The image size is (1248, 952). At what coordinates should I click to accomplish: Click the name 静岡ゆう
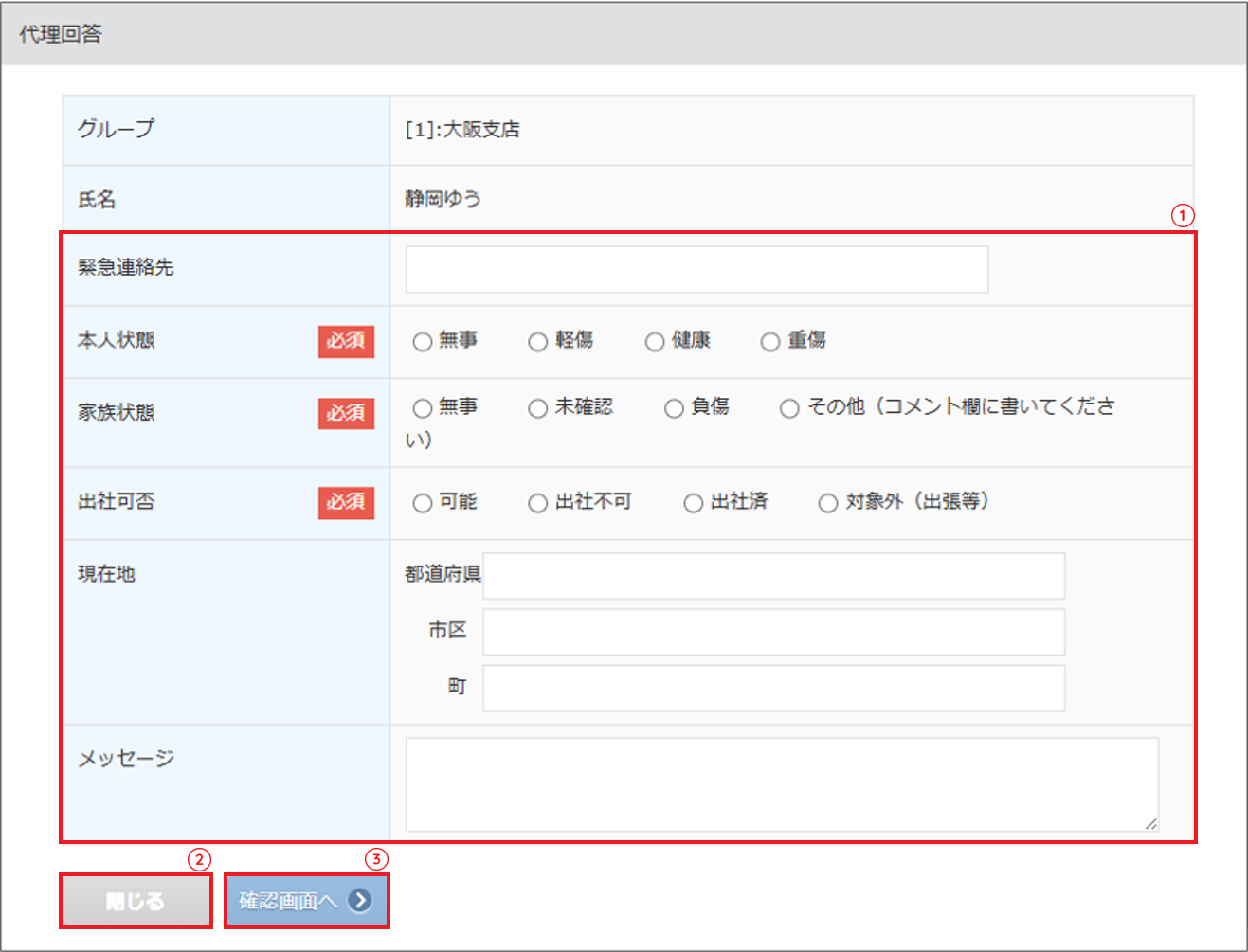click(443, 199)
